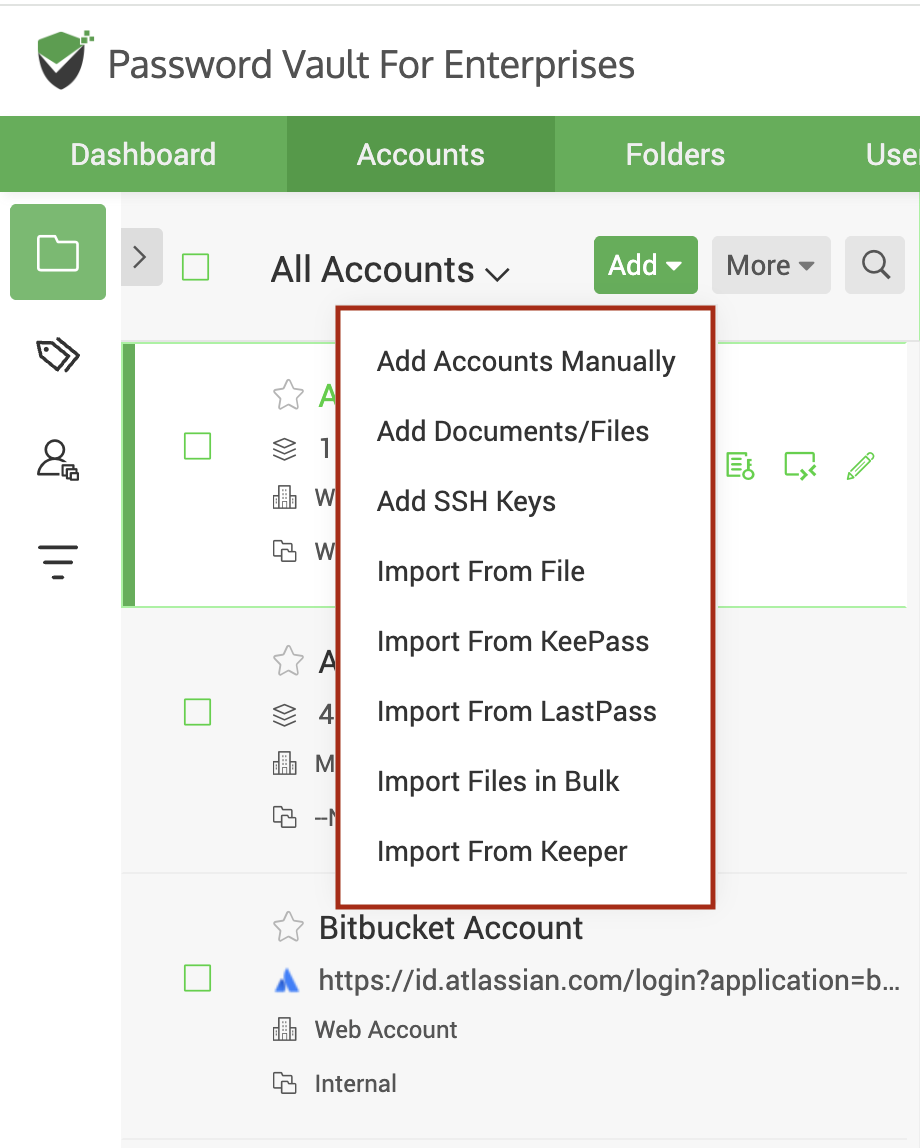Open the More dropdown button
Image resolution: width=920 pixels, height=1148 pixels.
770,265
